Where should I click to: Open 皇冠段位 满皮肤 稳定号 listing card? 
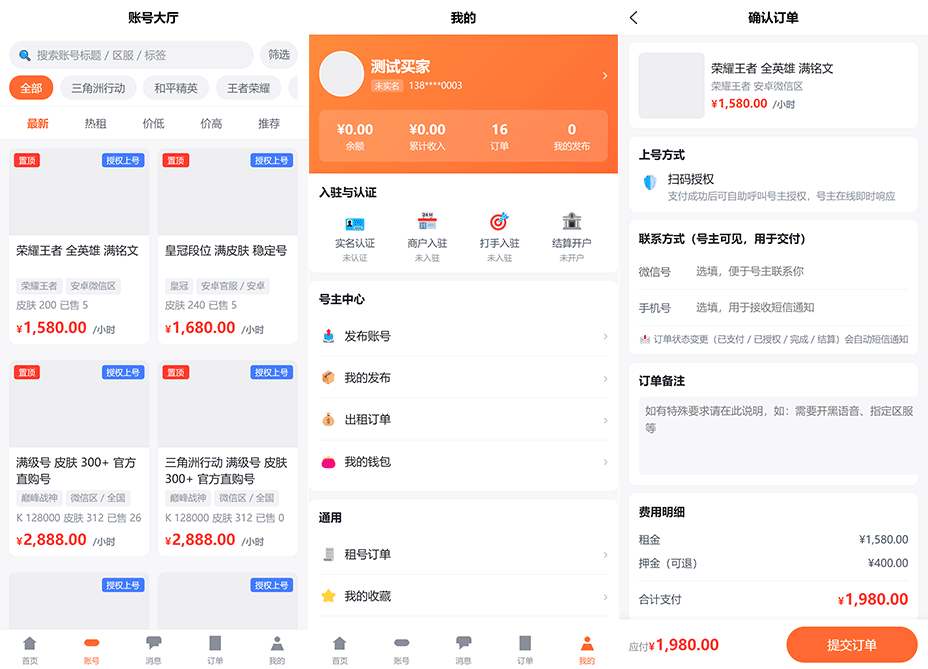click(228, 246)
